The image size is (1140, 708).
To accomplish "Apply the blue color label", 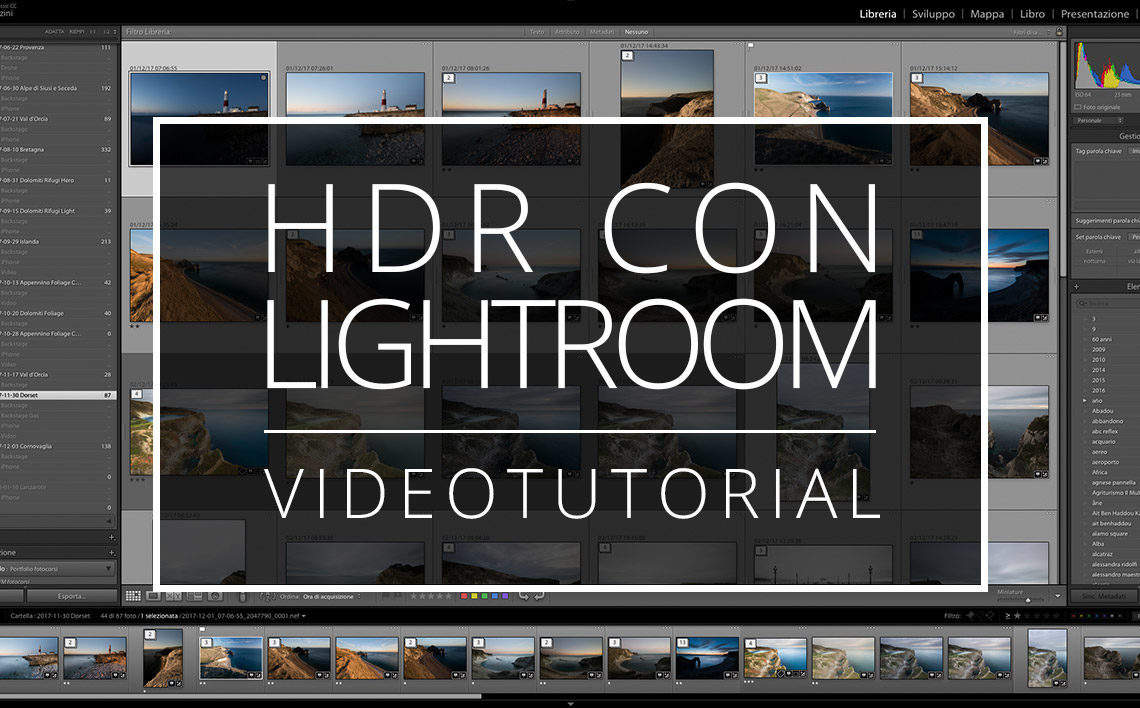I will pyautogui.click(x=495, y=596).
